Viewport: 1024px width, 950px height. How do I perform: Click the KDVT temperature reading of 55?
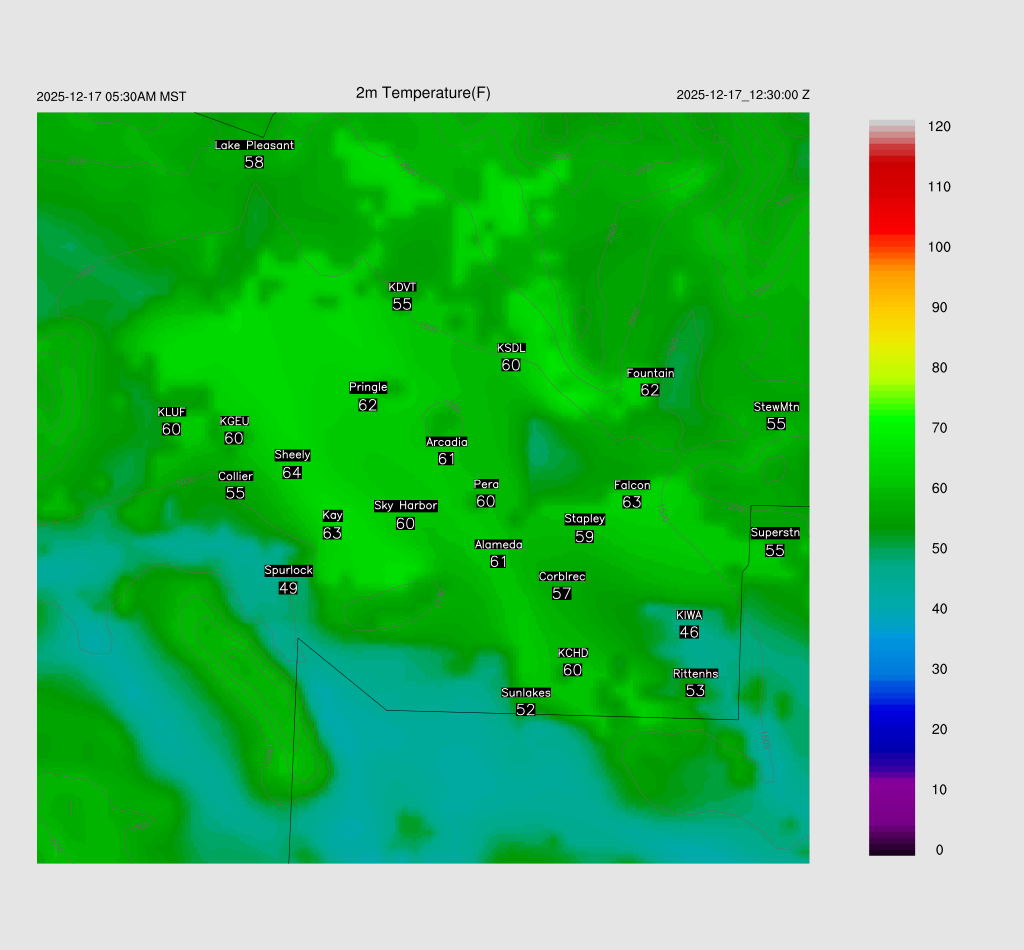coord(402,304)
